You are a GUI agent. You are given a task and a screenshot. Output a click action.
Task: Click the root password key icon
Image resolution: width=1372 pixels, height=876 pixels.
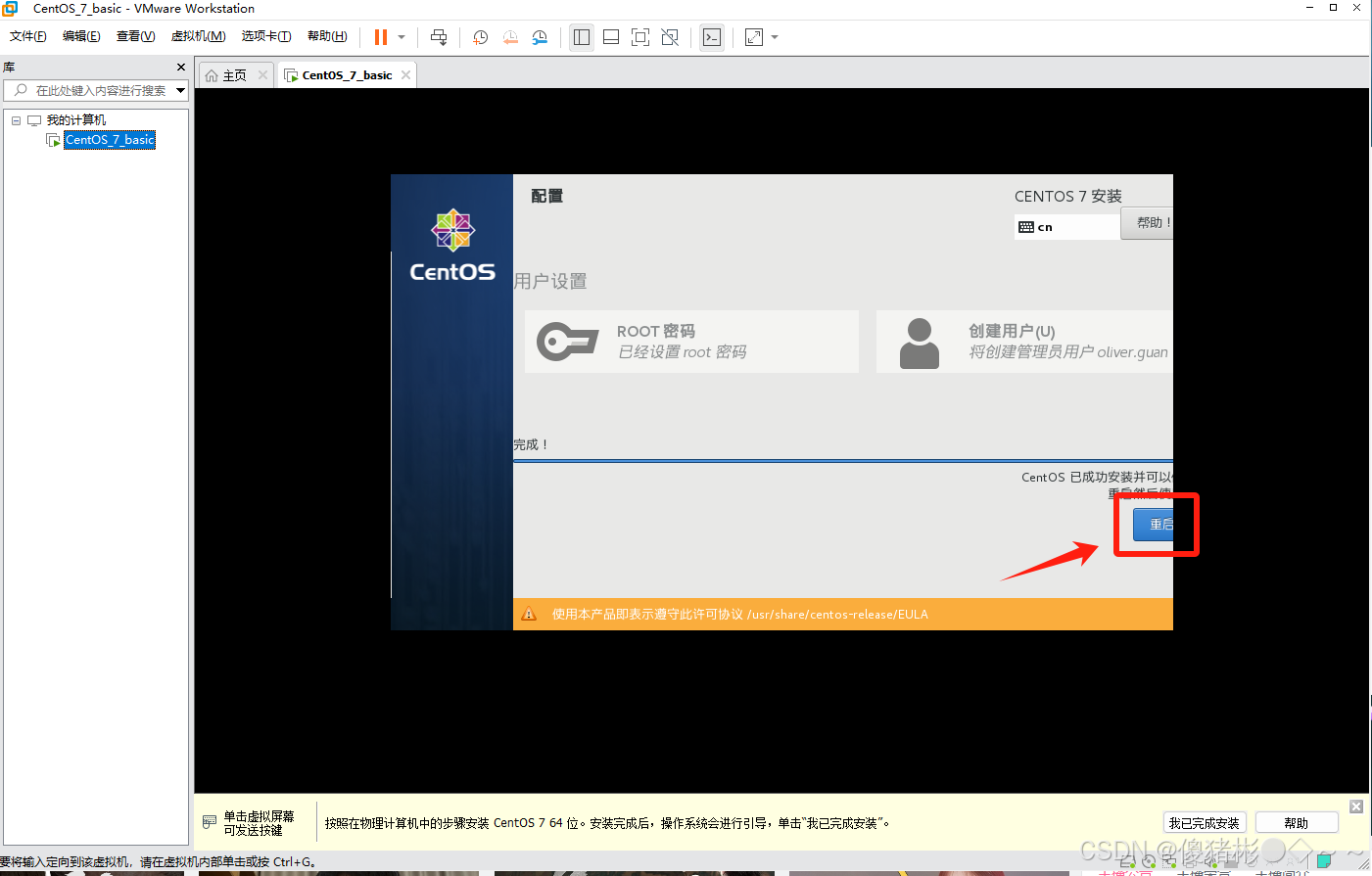[x=567, y=342]
